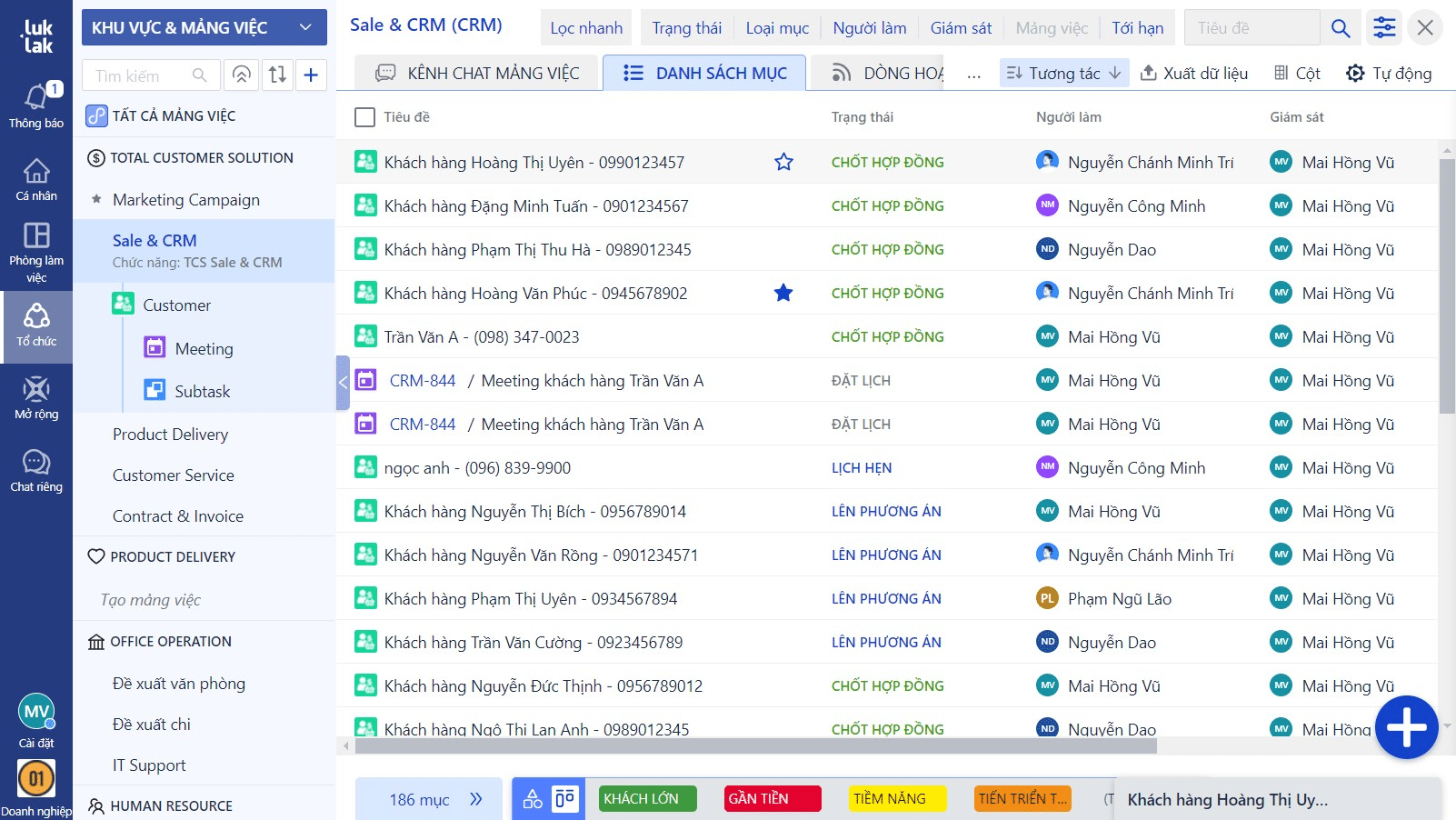Open the CRM-844 link in the list
Image resolution: width=1456 pixels, height=820 pixels.
(423, 381)
